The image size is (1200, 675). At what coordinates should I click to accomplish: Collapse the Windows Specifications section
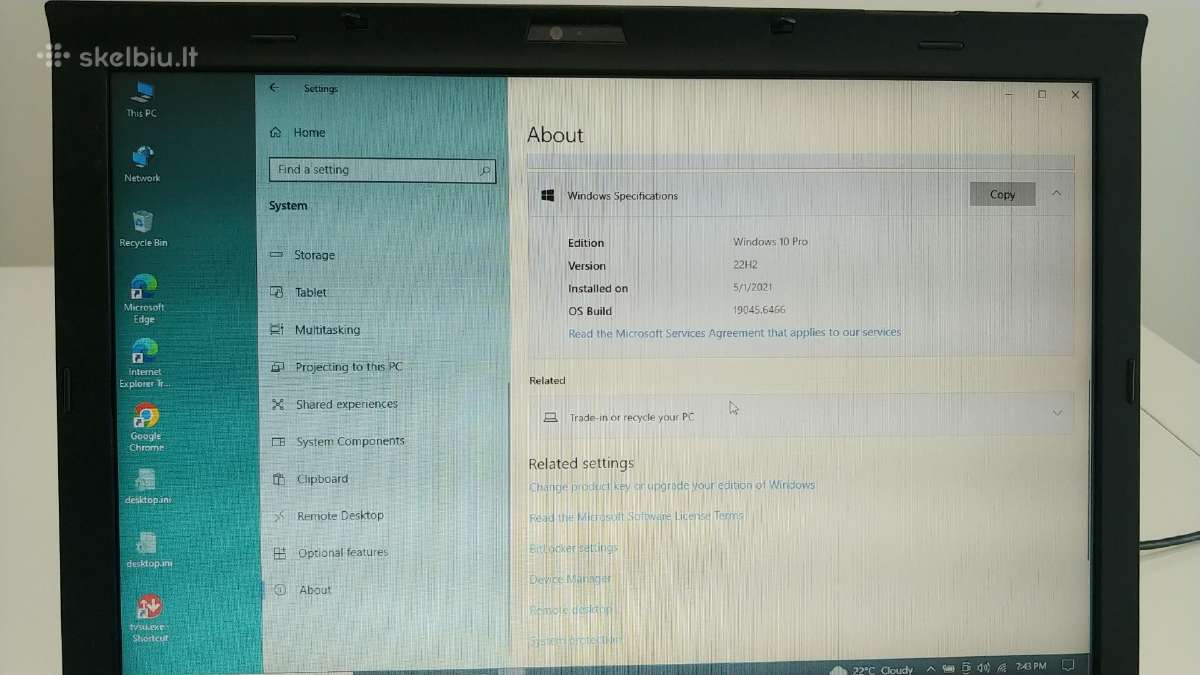tap(1057, 194)
